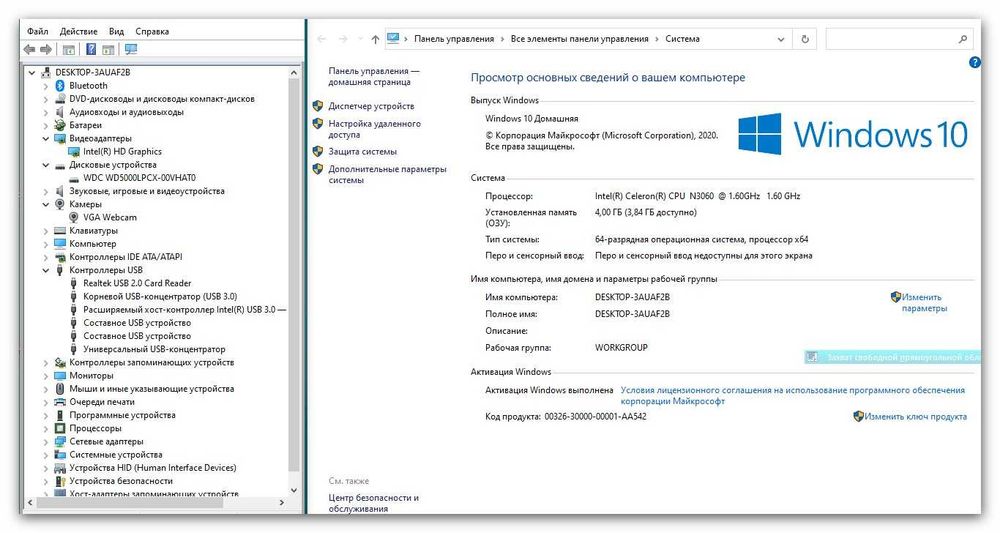Click the Мыши и иные указывающие устройства icon
The image size is (1000, 533).
tap(60, 389)
